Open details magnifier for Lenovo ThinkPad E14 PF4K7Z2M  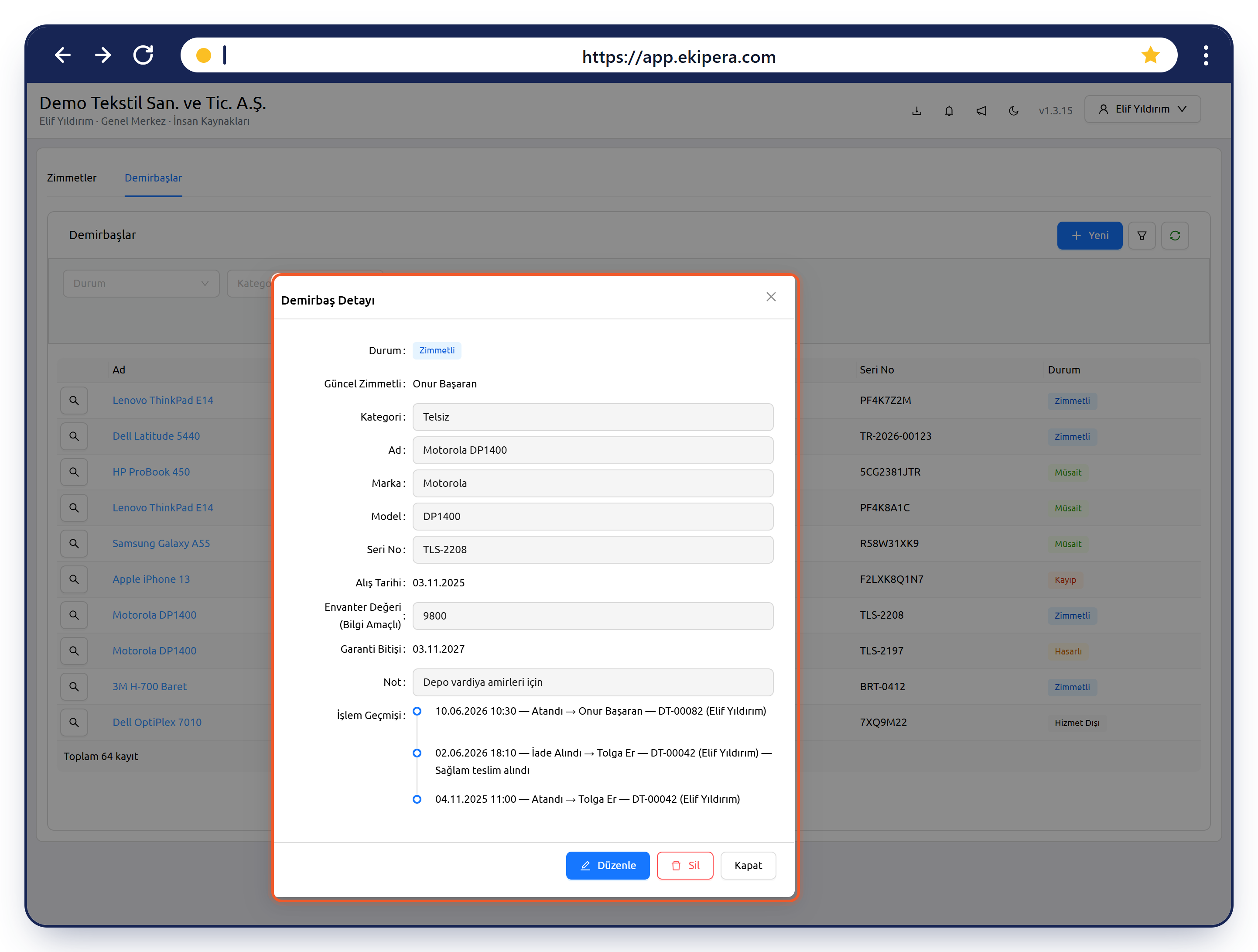(74, 401)
